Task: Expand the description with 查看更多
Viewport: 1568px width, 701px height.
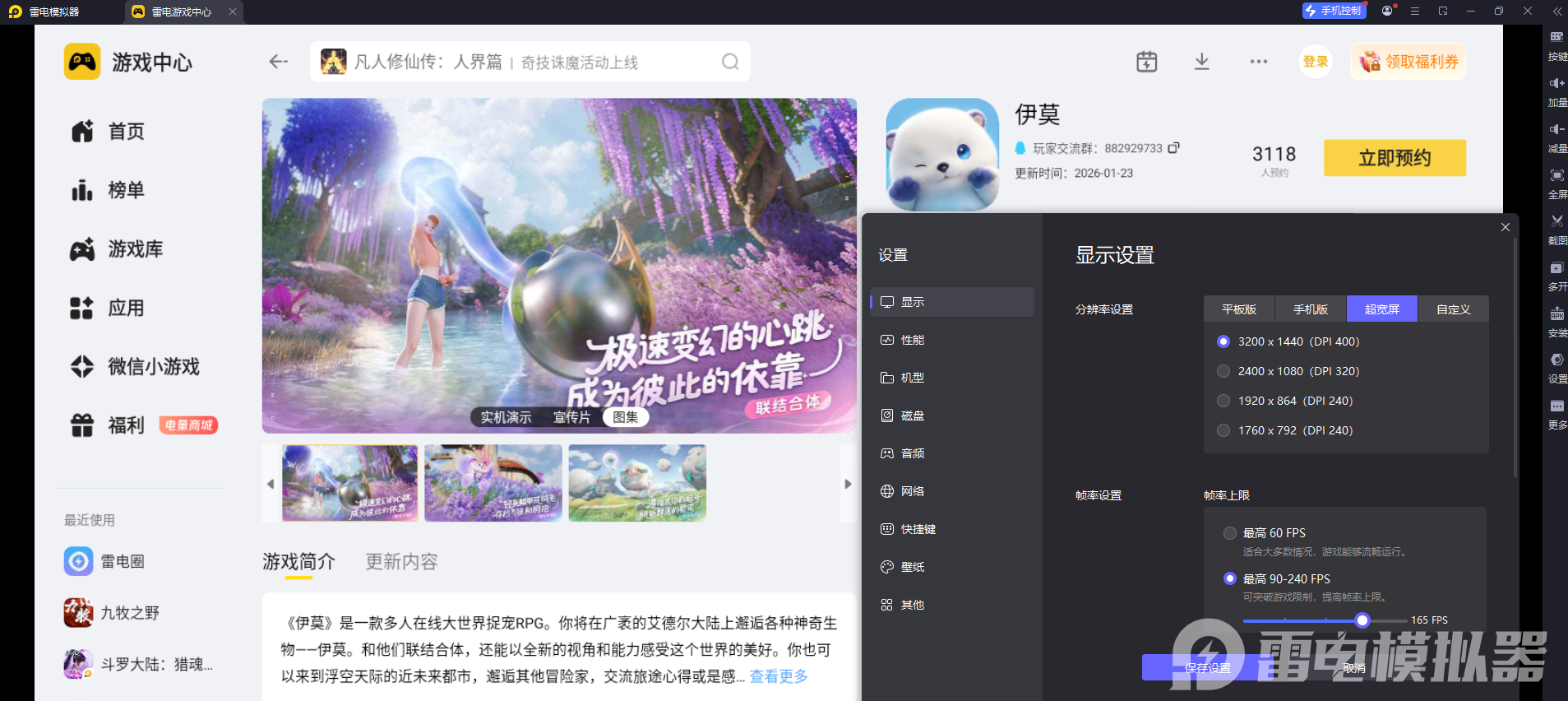Action: 779,676
